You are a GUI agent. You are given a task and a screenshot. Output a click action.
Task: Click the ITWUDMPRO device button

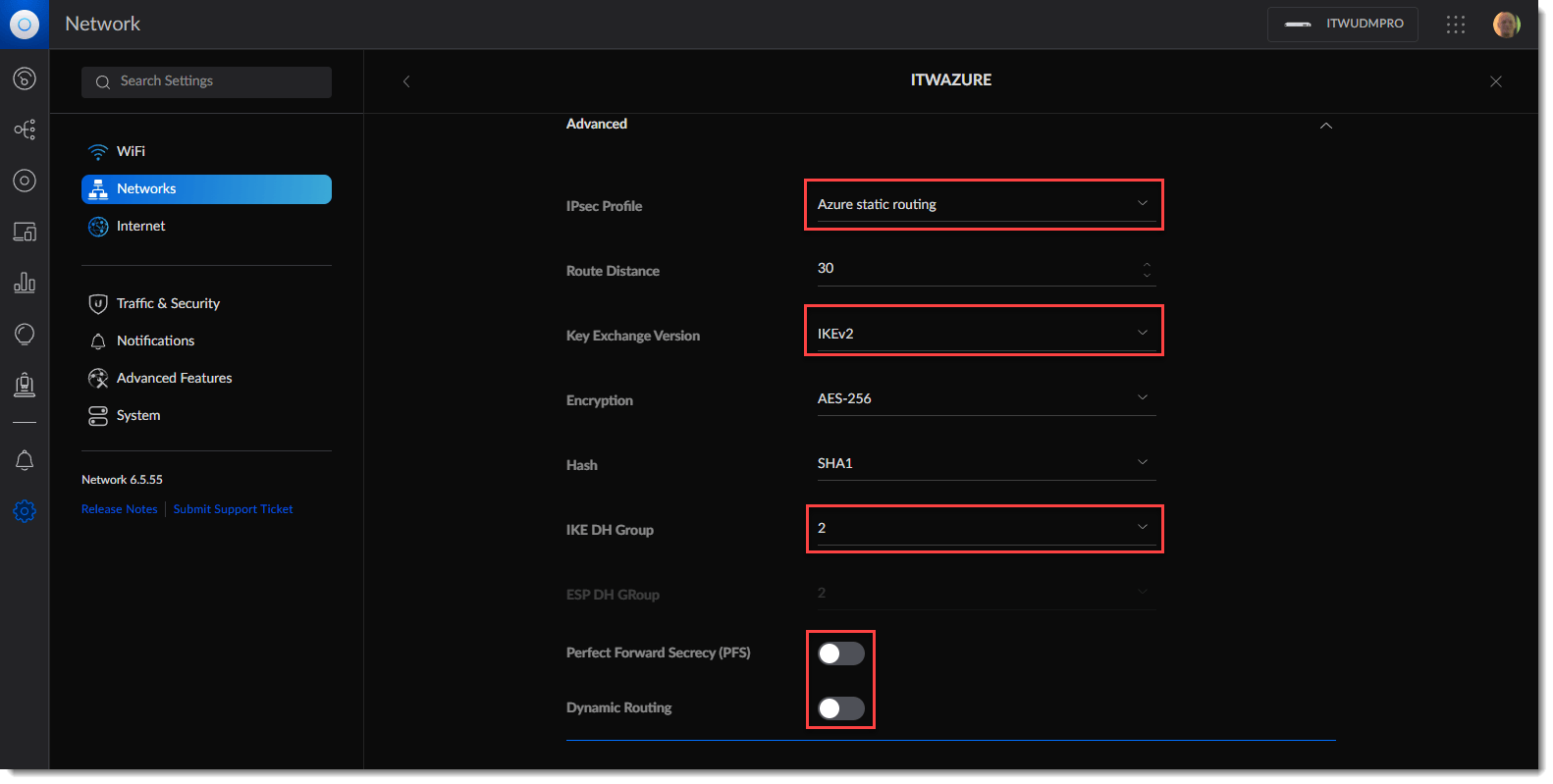click(x=1343, y=25)
